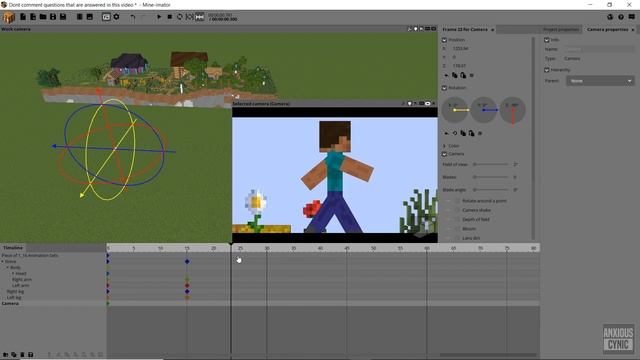The image size is (640, 360).
Task: Click the copy icon under Rotation dials
Action: 463,133
